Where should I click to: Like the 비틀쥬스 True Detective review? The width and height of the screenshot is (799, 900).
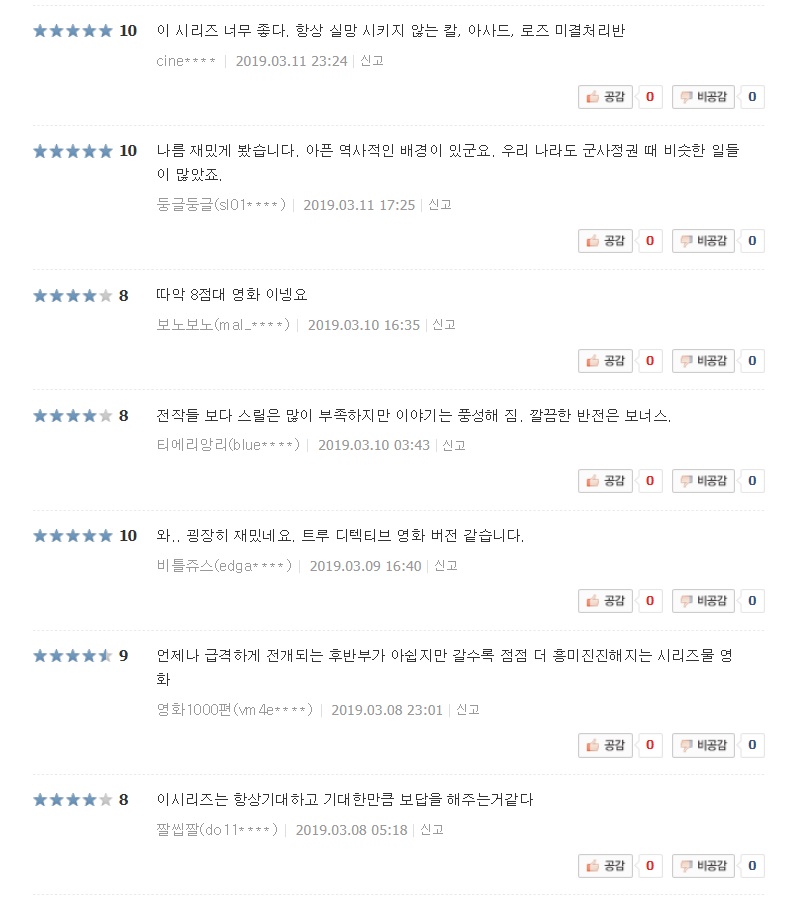(605, 601)
